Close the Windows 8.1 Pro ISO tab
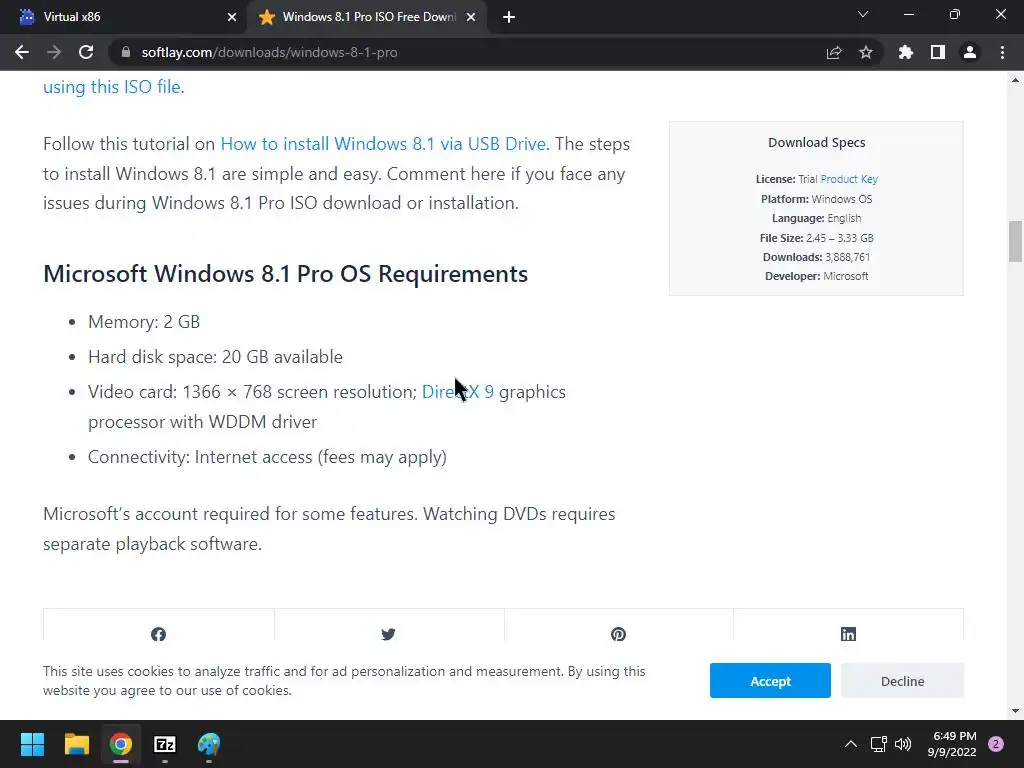1024x768 pixels. tap(471, 17)
